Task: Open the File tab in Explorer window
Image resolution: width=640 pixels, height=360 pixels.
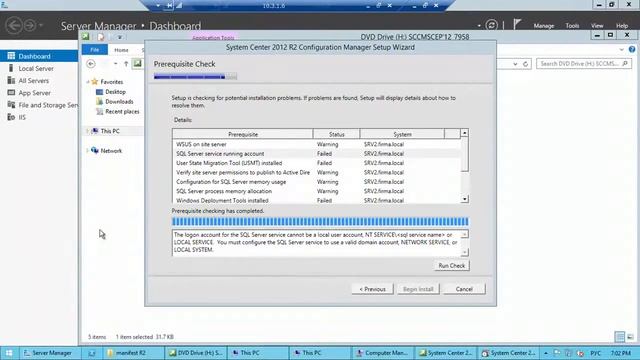Action: tap(95, 49)
